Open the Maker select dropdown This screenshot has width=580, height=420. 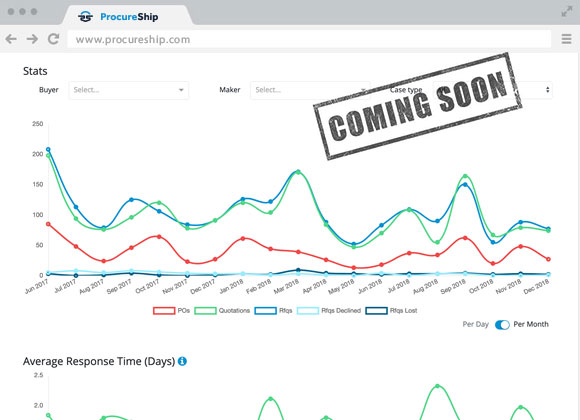(x=310, y=90)
